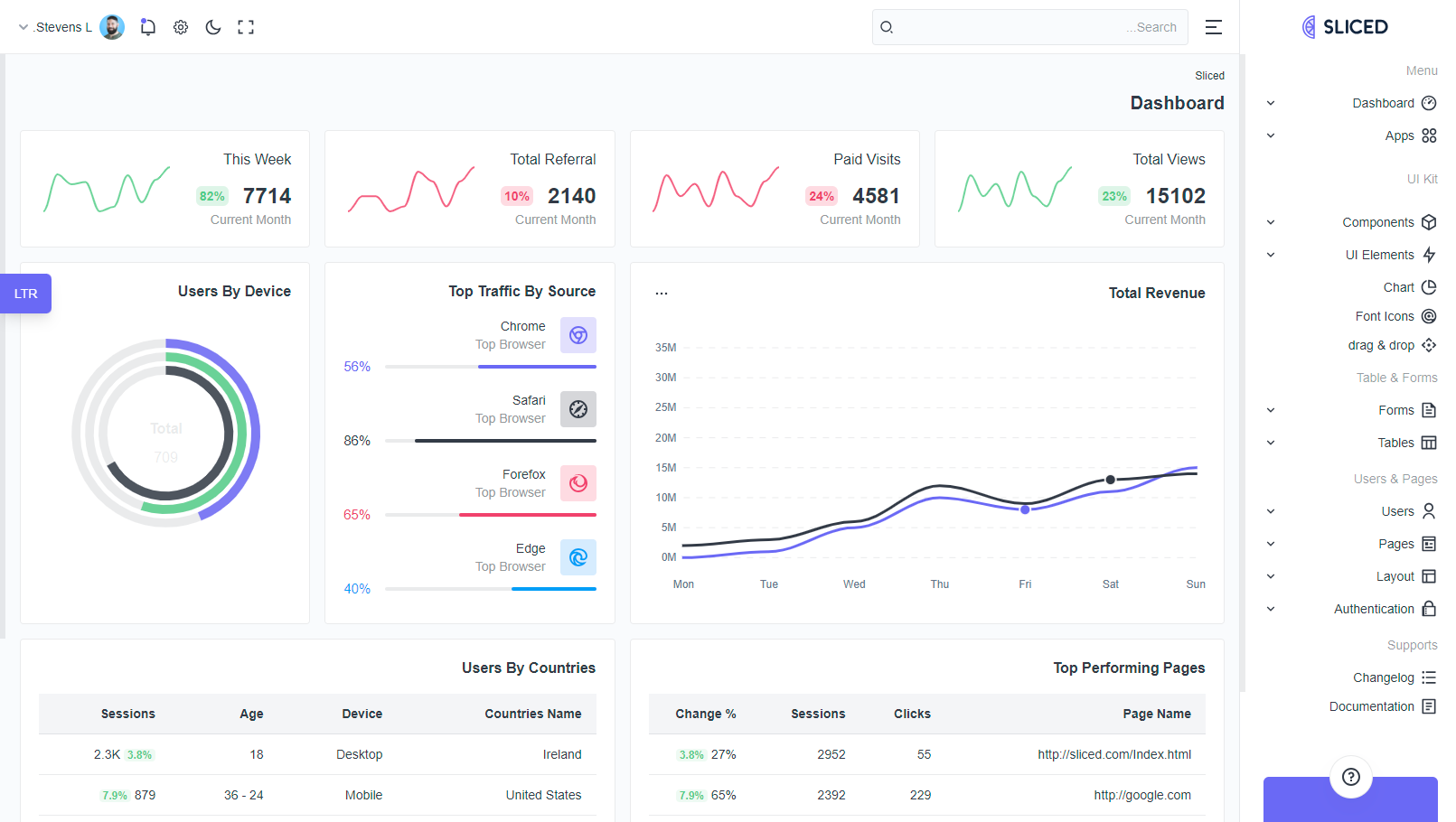The height and width of the screenshot is (822, 1456).
Task: Open the sliced.com index.html page link
Action: pos(1114,754)
